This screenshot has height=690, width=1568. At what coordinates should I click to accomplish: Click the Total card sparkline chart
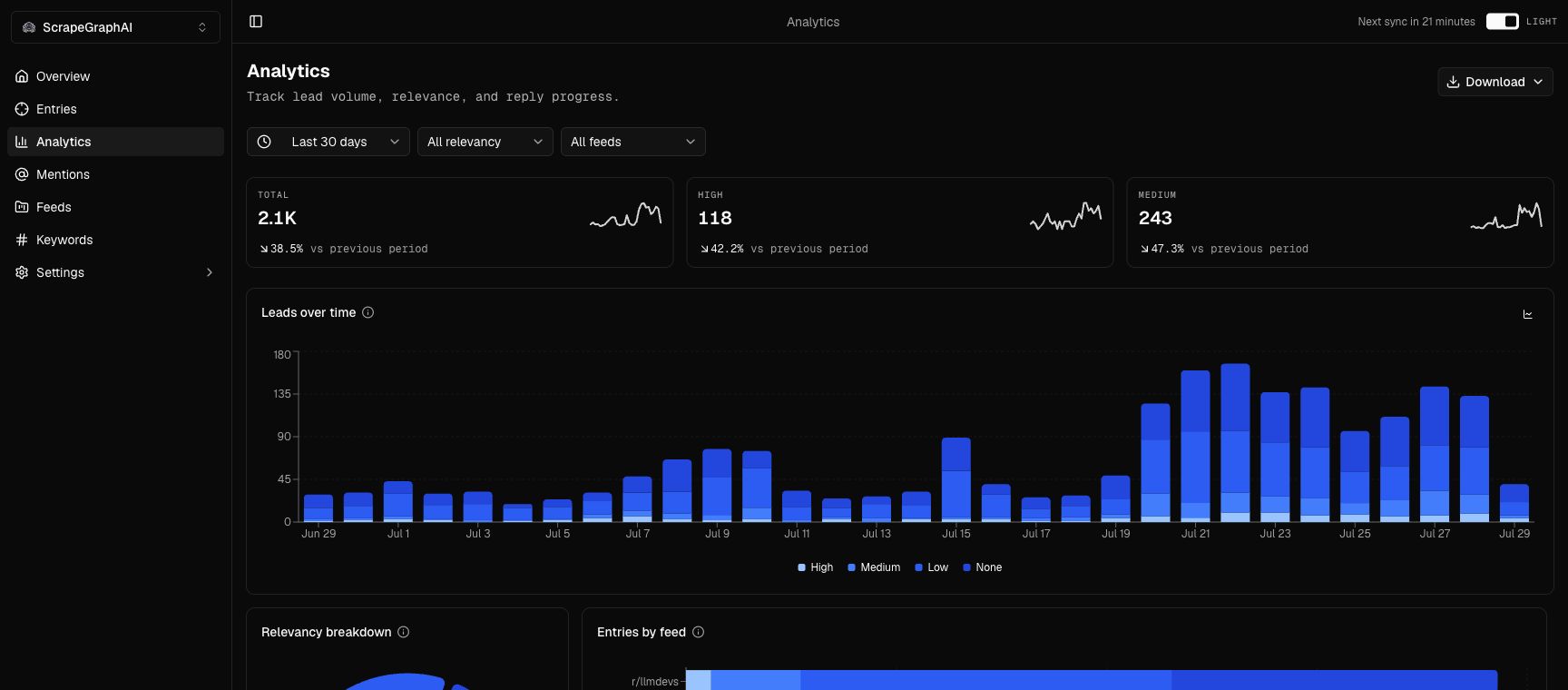(x=625, y=215)
